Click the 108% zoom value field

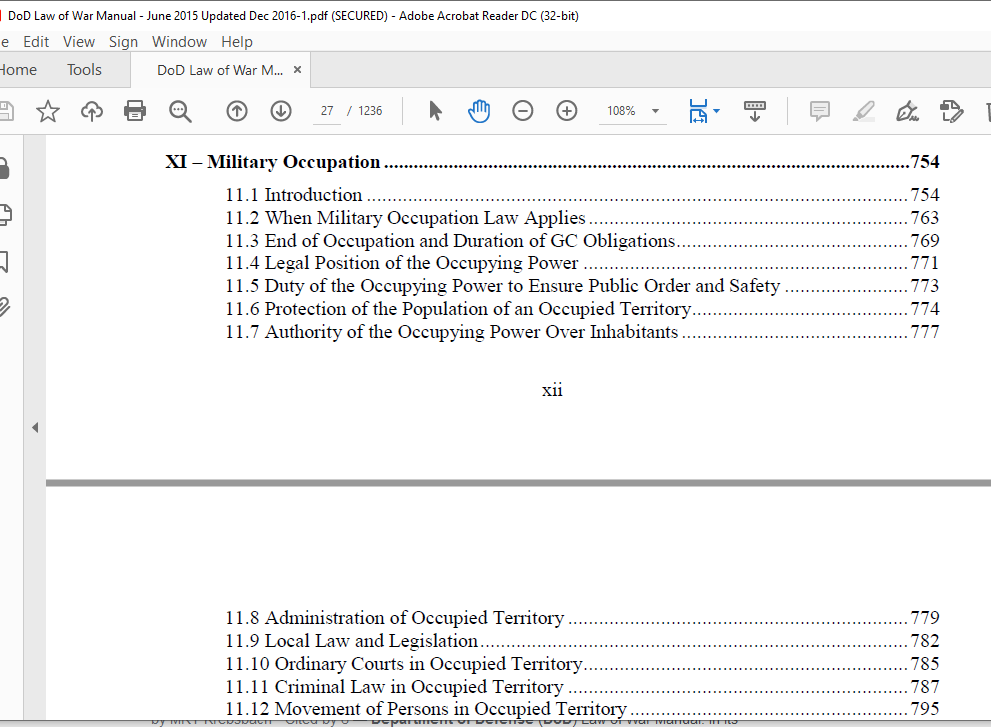click(x=621, y=111)
